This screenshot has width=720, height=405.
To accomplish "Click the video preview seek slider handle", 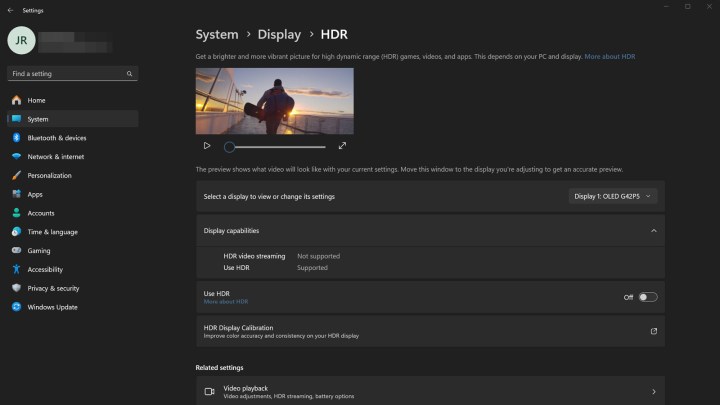I will (229, 147).
